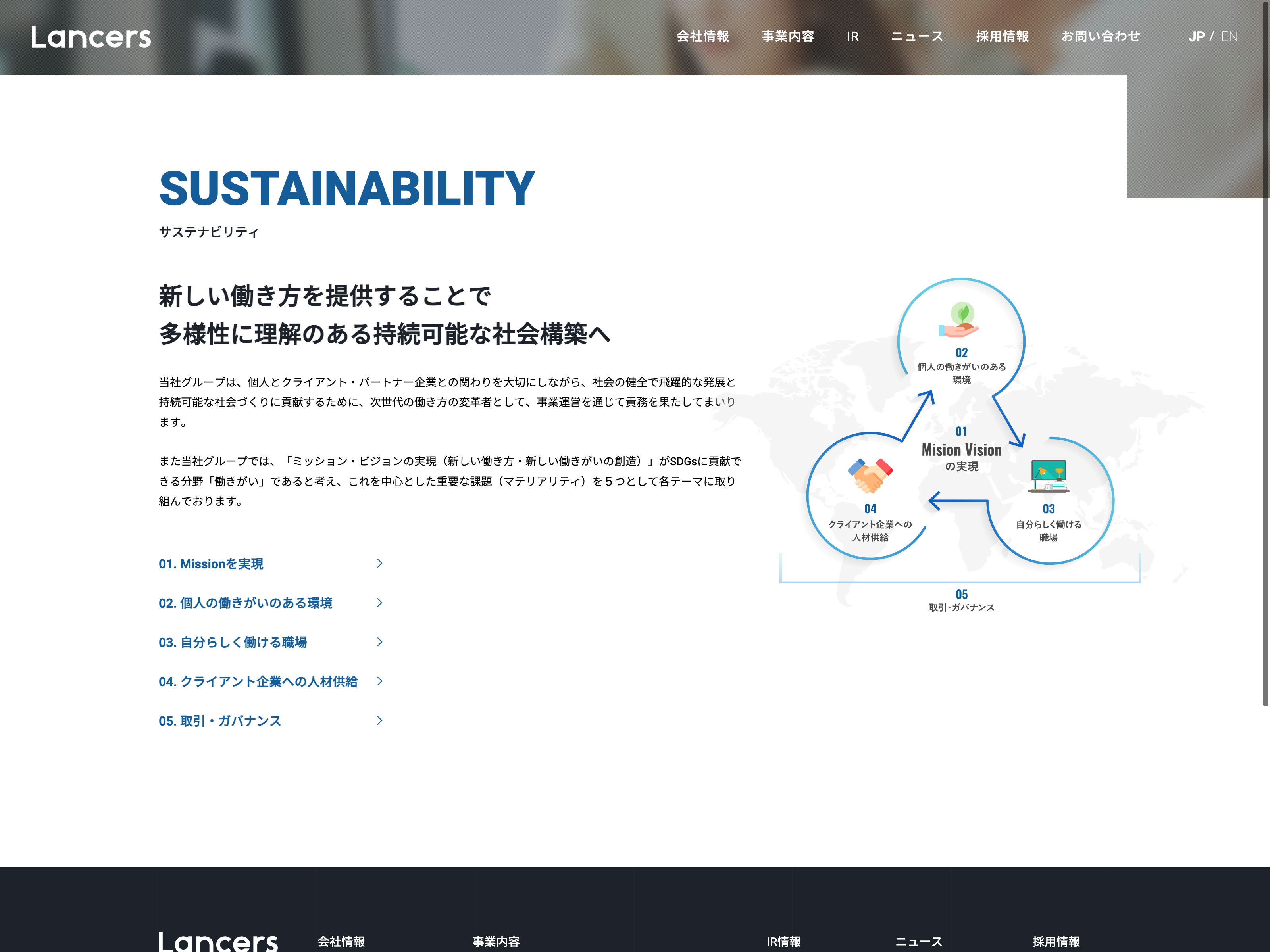The height and width of the screenshot is (952, 1270).
Task: Click the arrow next to 03. 自分らしく働ける職場
Action: [x=379, y=641]
